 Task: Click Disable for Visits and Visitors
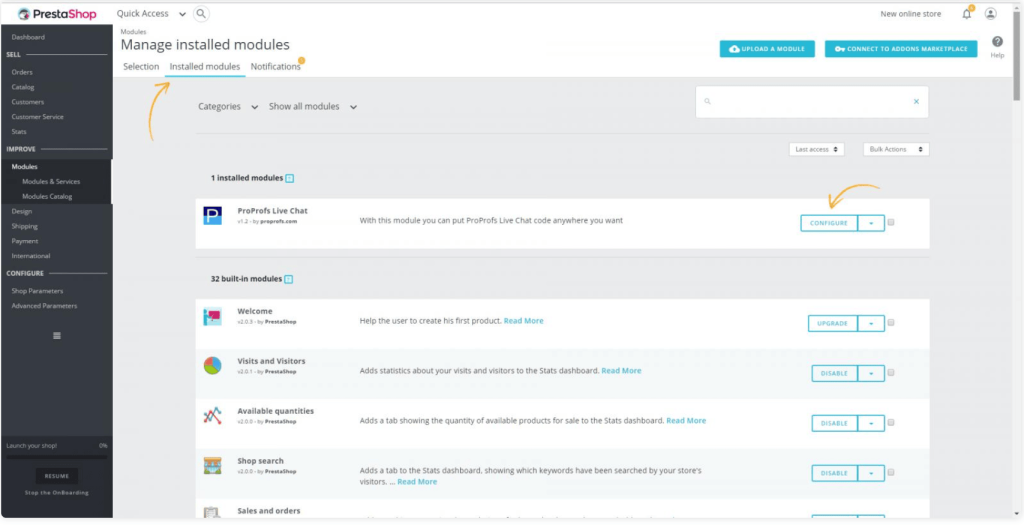(x=835, y=374)
